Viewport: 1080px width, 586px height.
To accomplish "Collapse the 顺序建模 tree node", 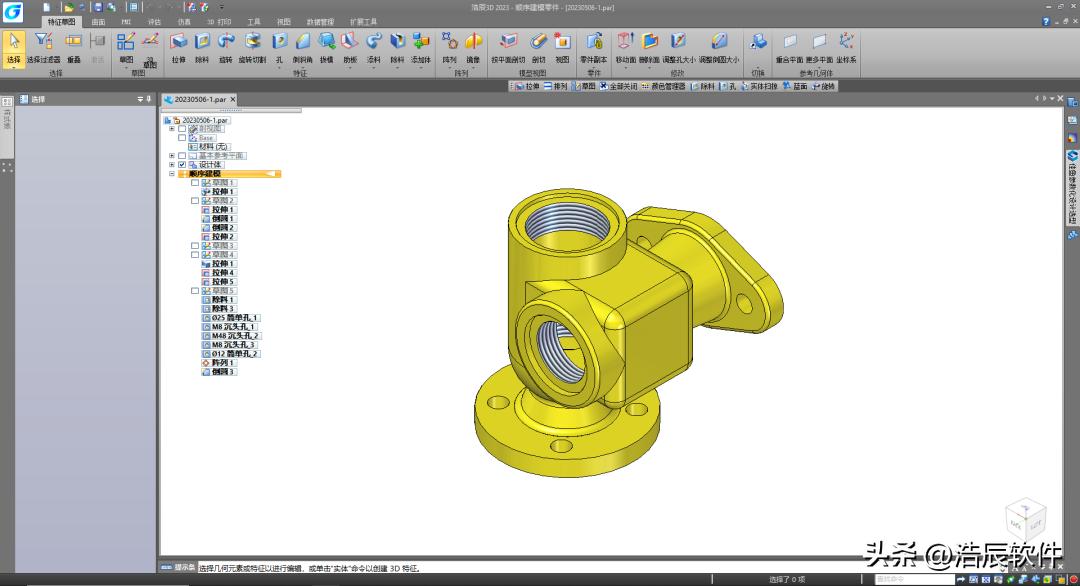I will [172, 174].
